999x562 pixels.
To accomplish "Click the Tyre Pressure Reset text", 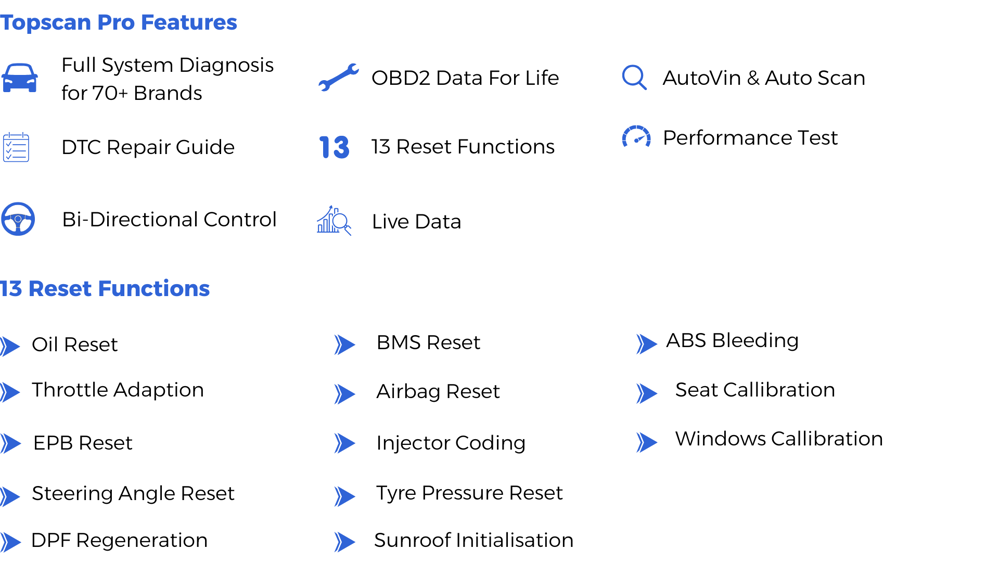I will point(469,493).
